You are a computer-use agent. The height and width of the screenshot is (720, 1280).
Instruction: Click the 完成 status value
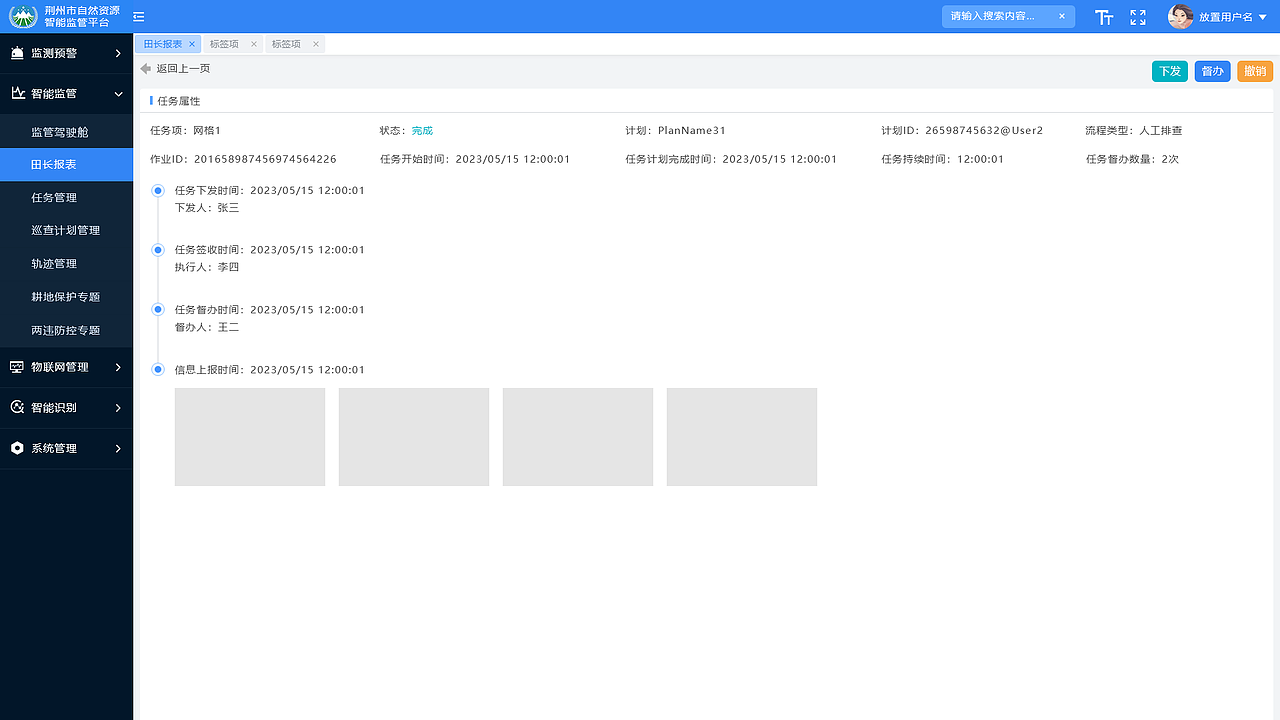(x=422, y=131)
